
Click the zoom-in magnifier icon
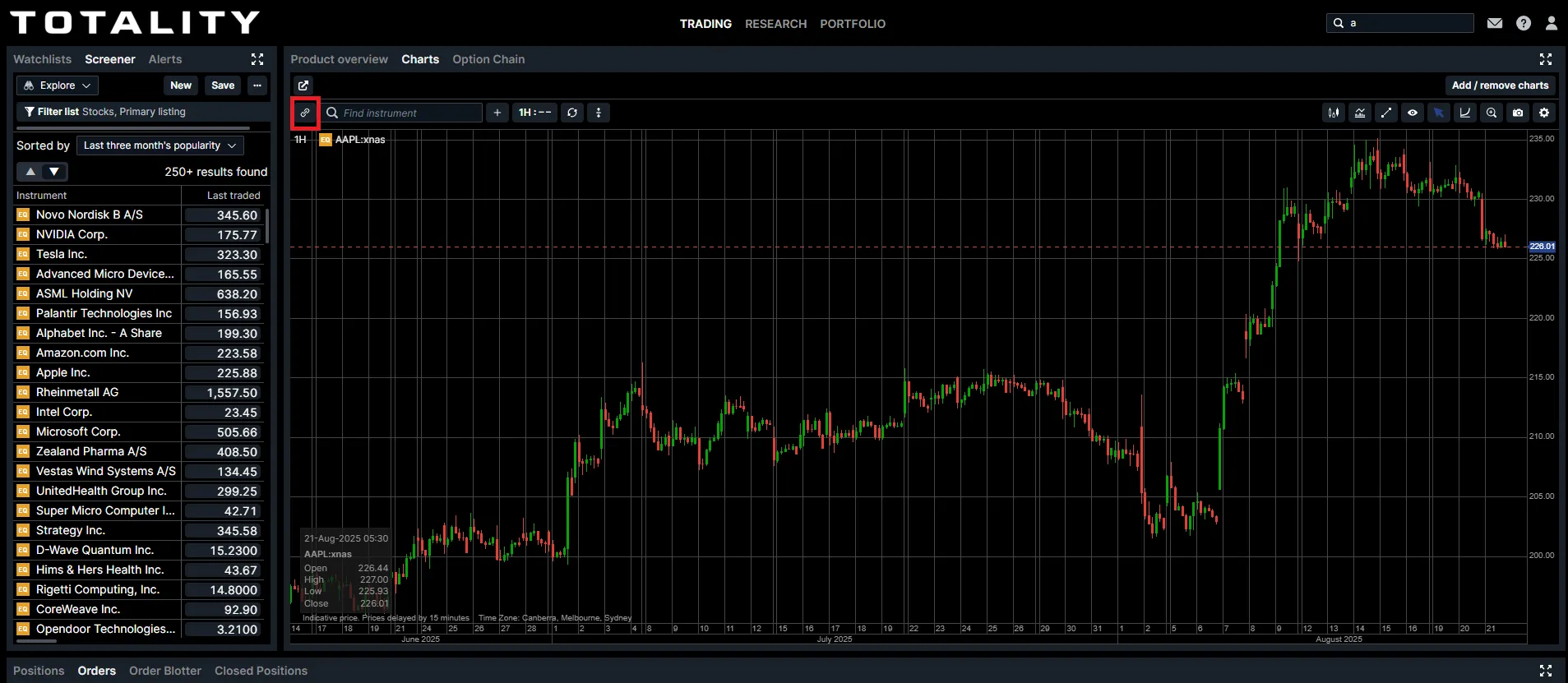click(1492, 113)
